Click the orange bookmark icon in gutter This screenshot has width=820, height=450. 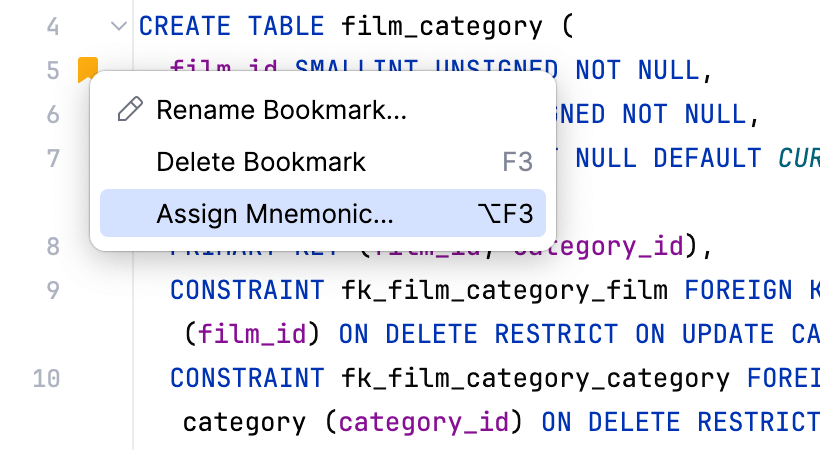(x=88, y=68)
